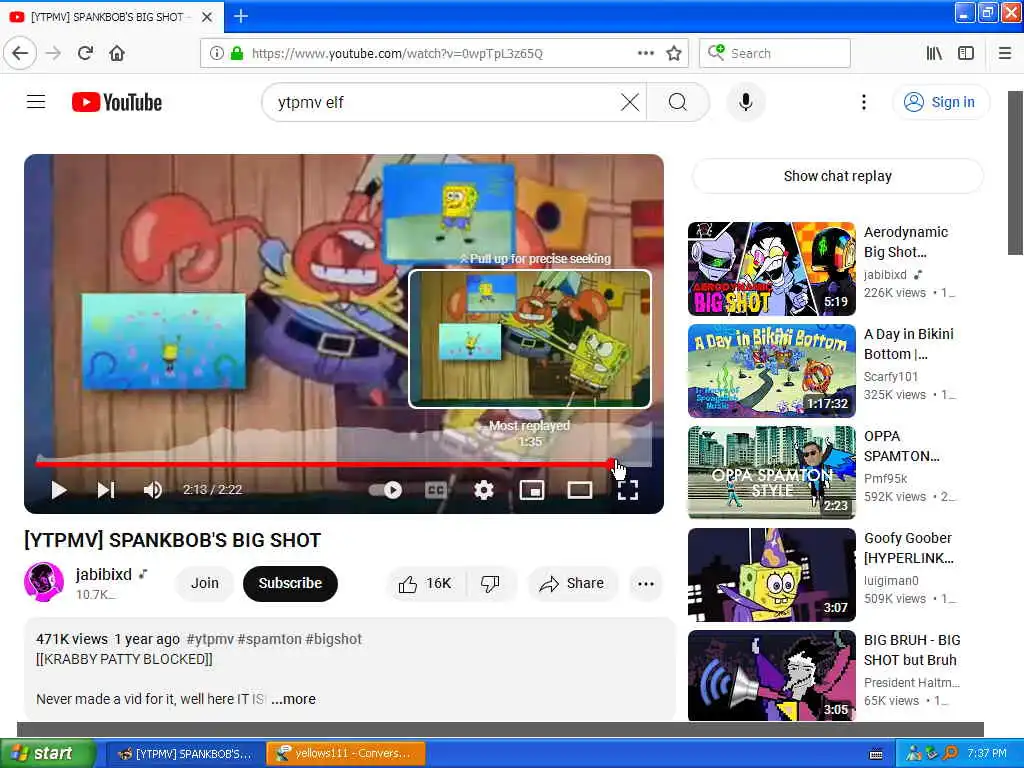Open Goofy Goober [HYPERLINK video title
This screenshot has width=1024, height=768.
pos(908,548)
